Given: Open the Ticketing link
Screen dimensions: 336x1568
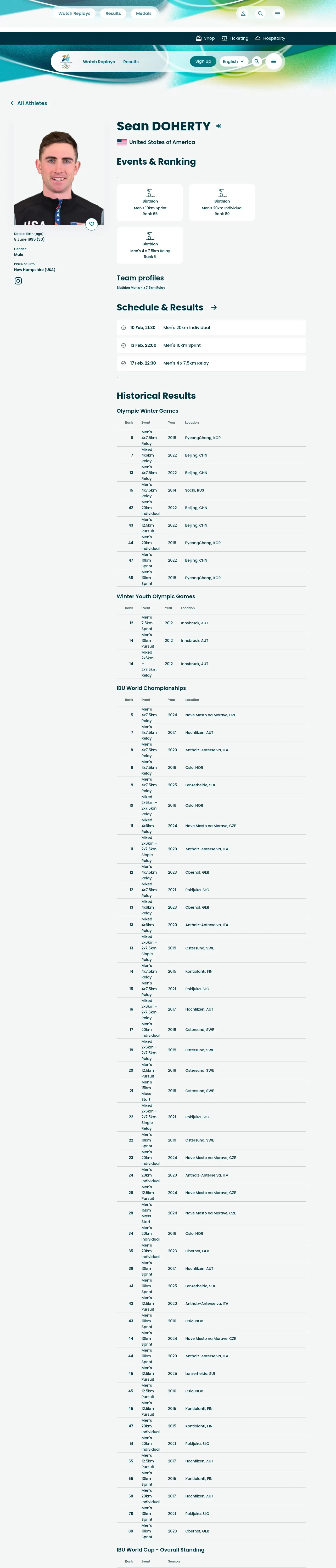Looking at the screenshot, I should click(235, 38).
